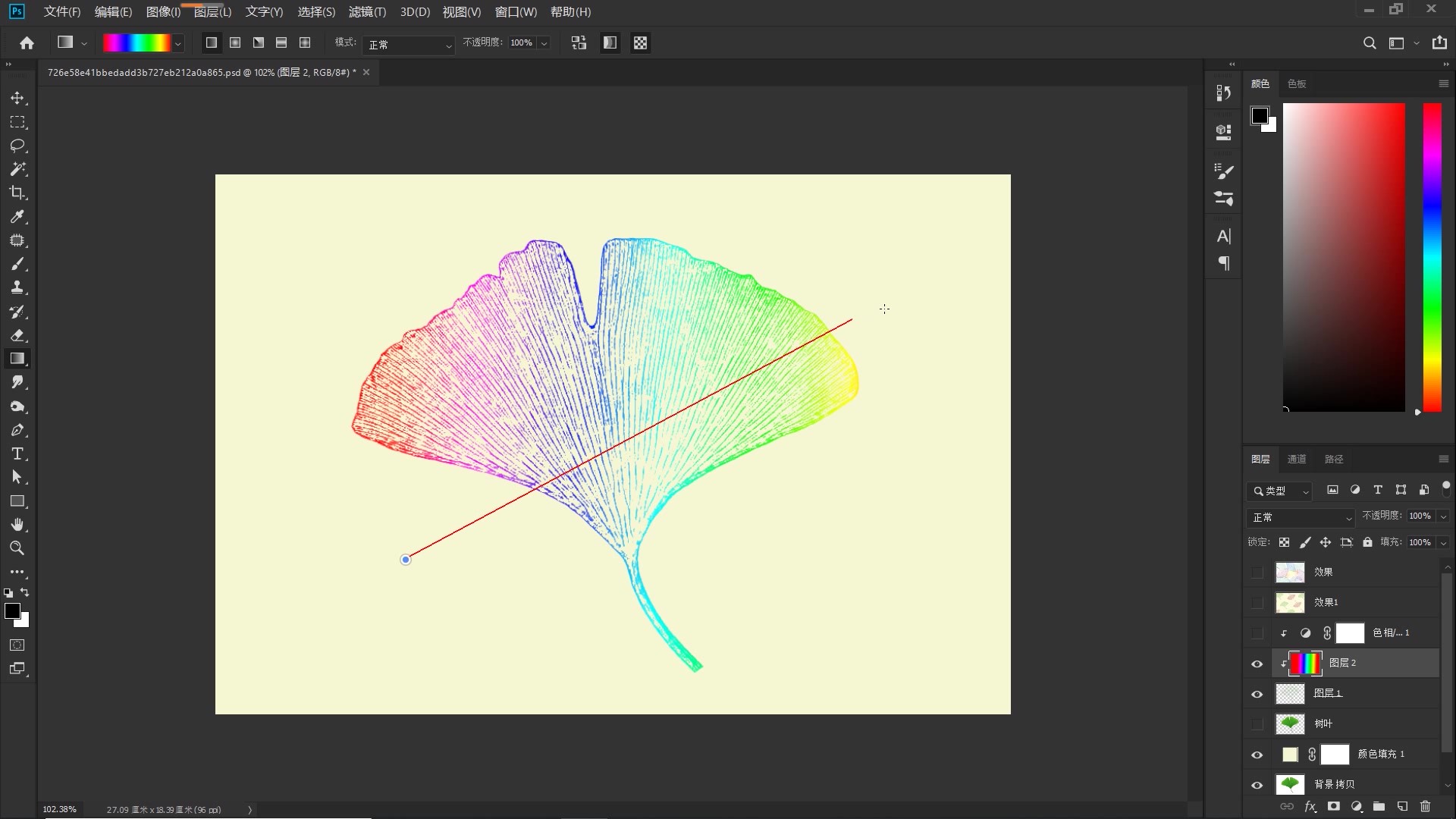Switch to the 通道 tab
This screenshot has height=819, width=1456.
click(1297, 459)
